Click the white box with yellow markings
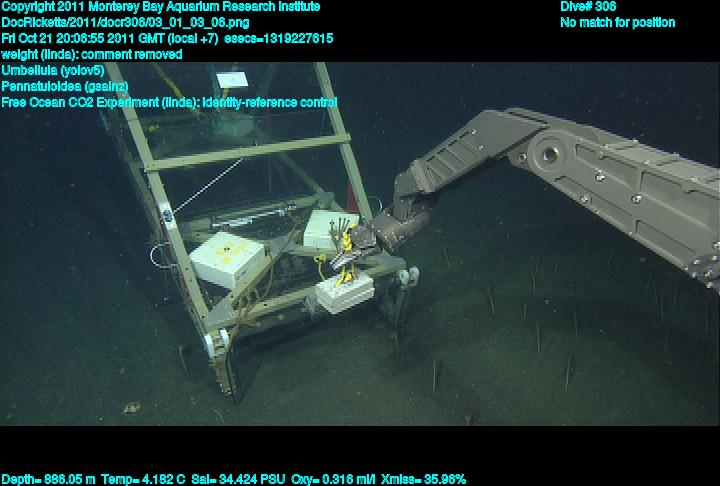The width and height of the screenshot is (720, 486). [x=227, y=260]
